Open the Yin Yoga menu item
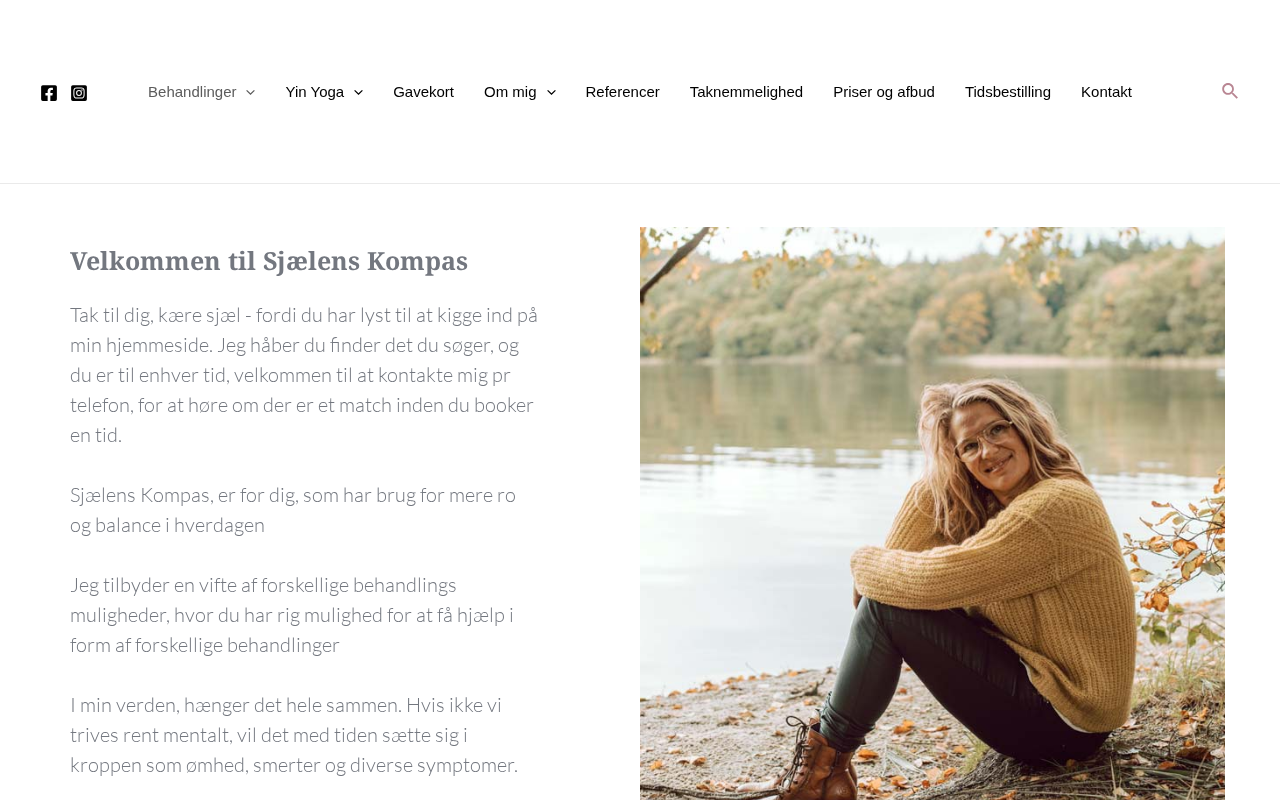Viewport: 1280px width, 800px height. tap(314, 92)
